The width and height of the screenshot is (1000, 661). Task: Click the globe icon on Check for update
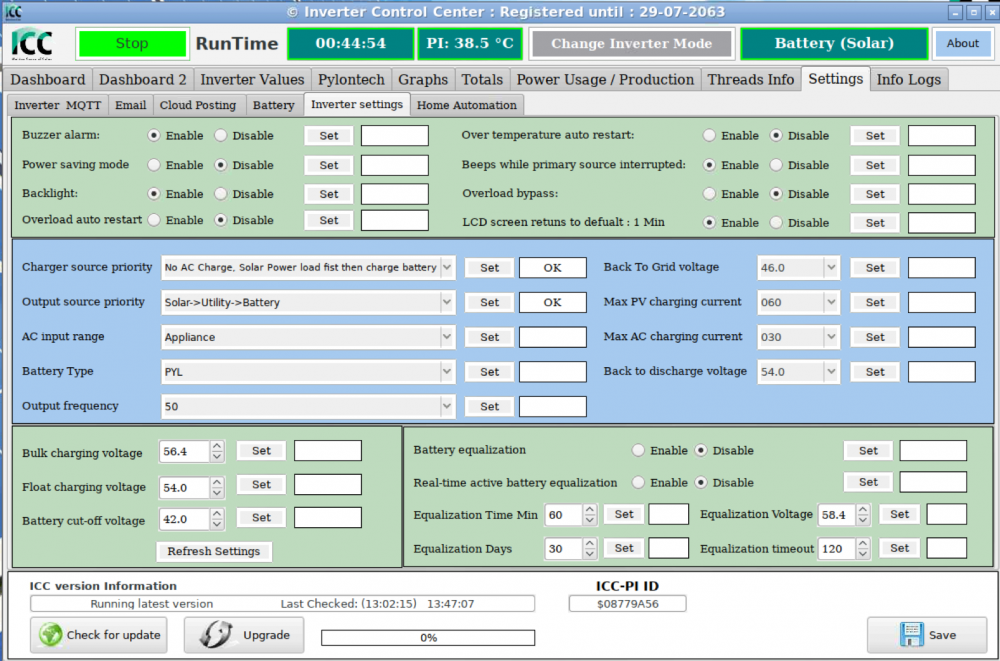(x=50, y=635)
